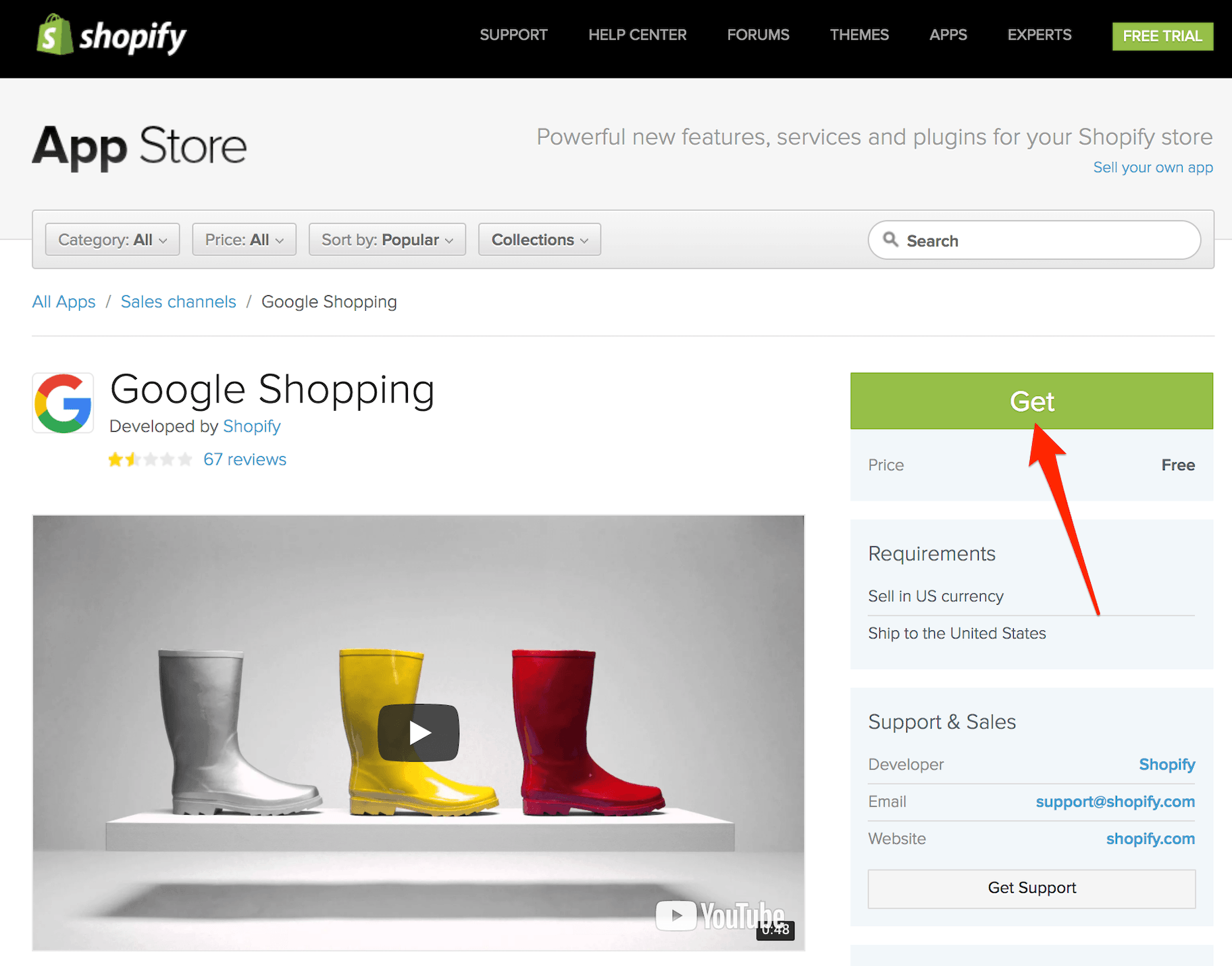The image size is (1232, 966).
Task: Open the Sort by: Popular dropdown
Action: (x=386, y=239)
